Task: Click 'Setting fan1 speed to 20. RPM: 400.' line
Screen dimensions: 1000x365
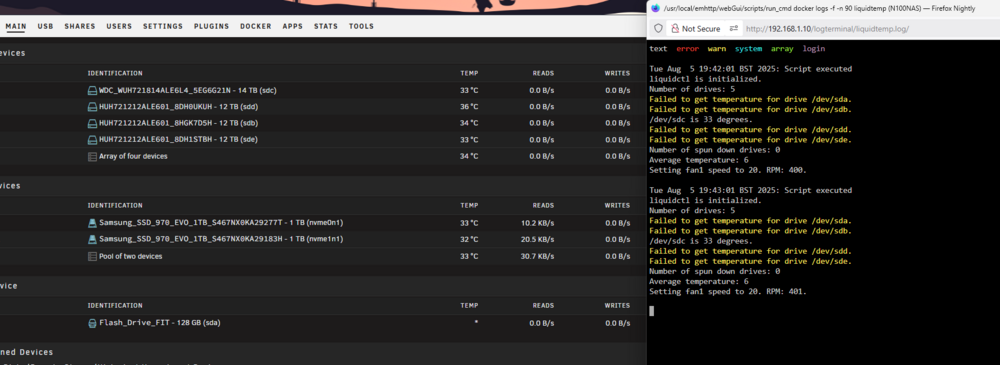Action: click(x=728, y=170)
